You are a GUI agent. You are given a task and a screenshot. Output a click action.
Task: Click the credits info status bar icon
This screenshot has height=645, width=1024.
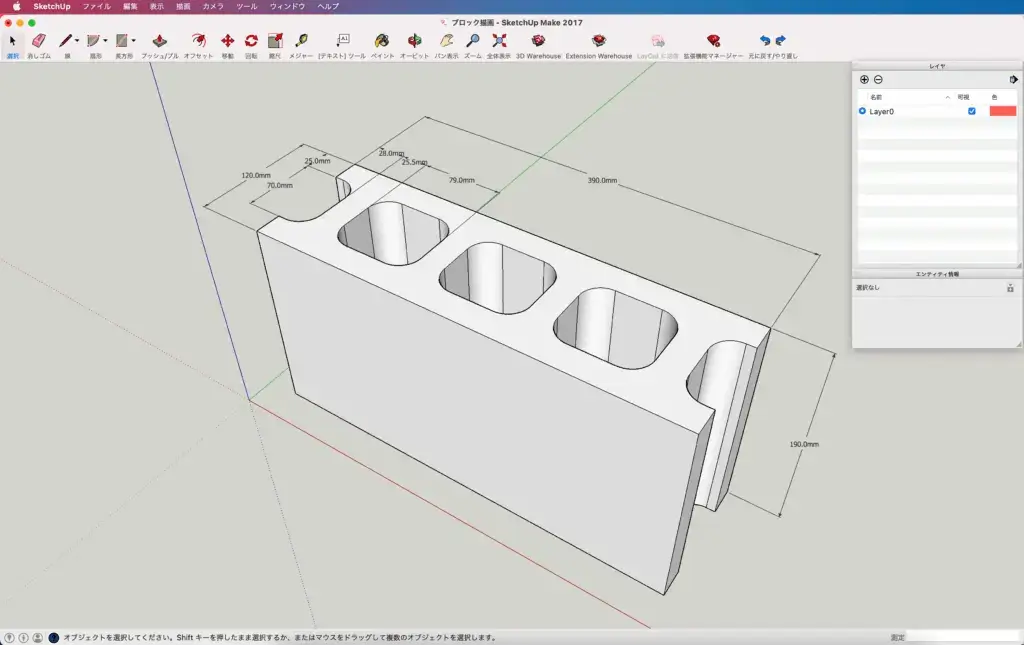tap(24, 638)
